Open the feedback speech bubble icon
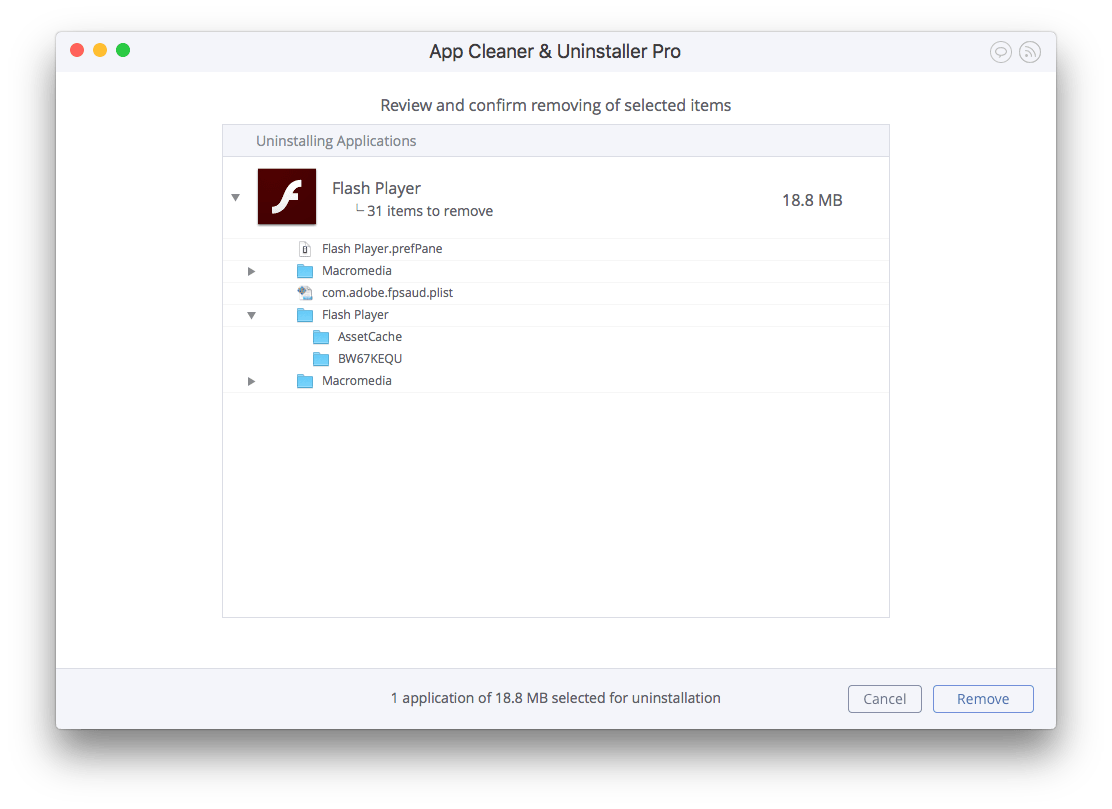The image size is (1112, 809). click(x=1001, y=51)
